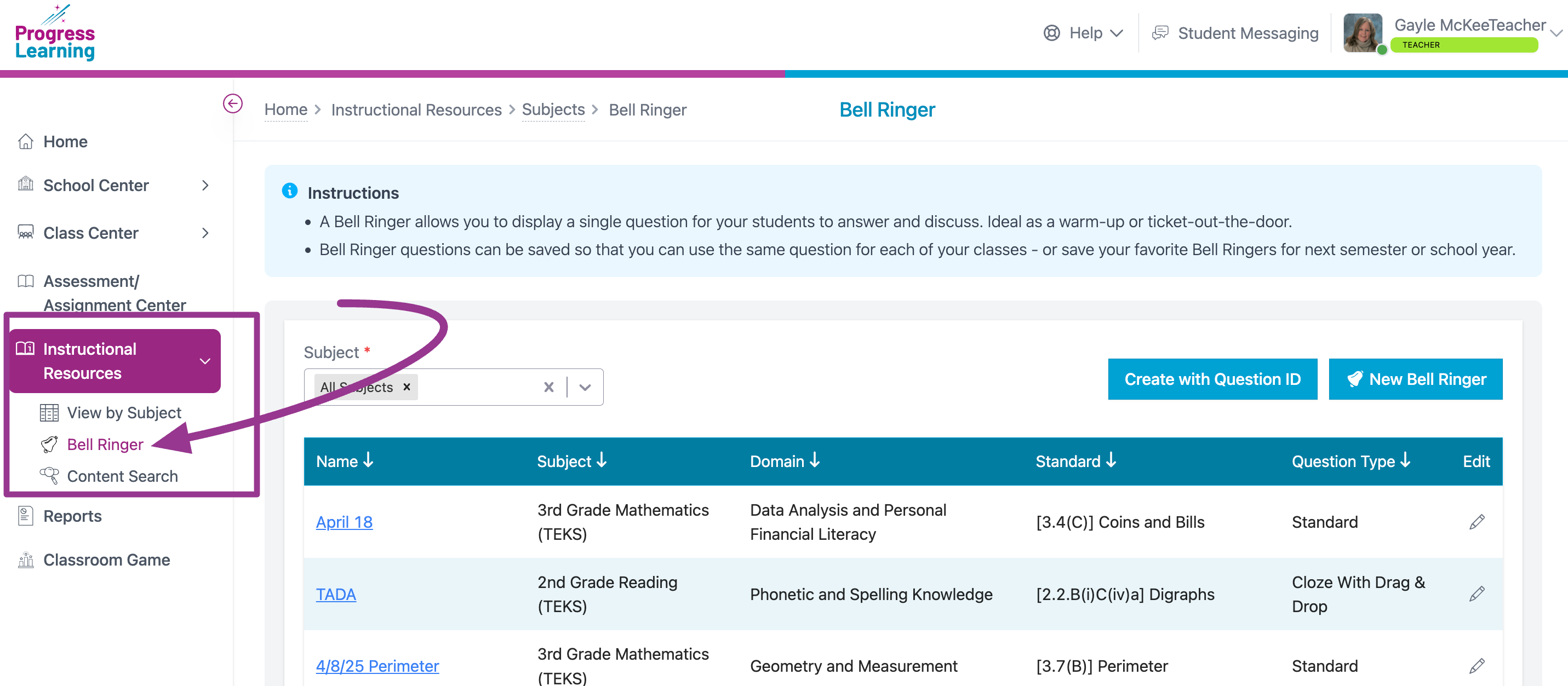Viewport: 1568px width, 686px height.
Task: Click the Reports document icon
Action: tap(26, 516)
